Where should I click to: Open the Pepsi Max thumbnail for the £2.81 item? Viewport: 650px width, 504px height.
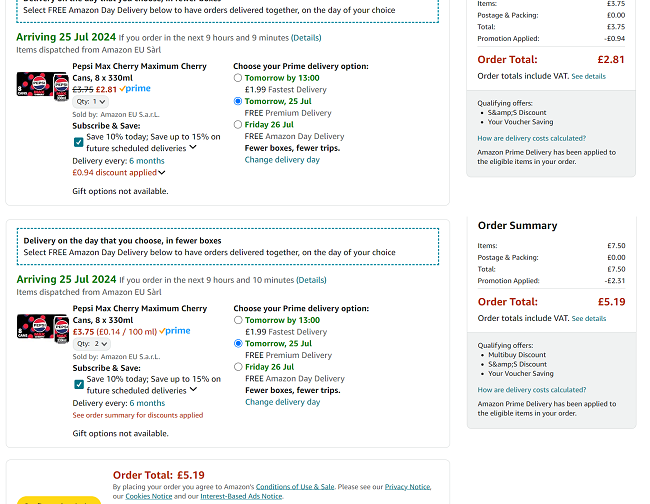[42, 83]
